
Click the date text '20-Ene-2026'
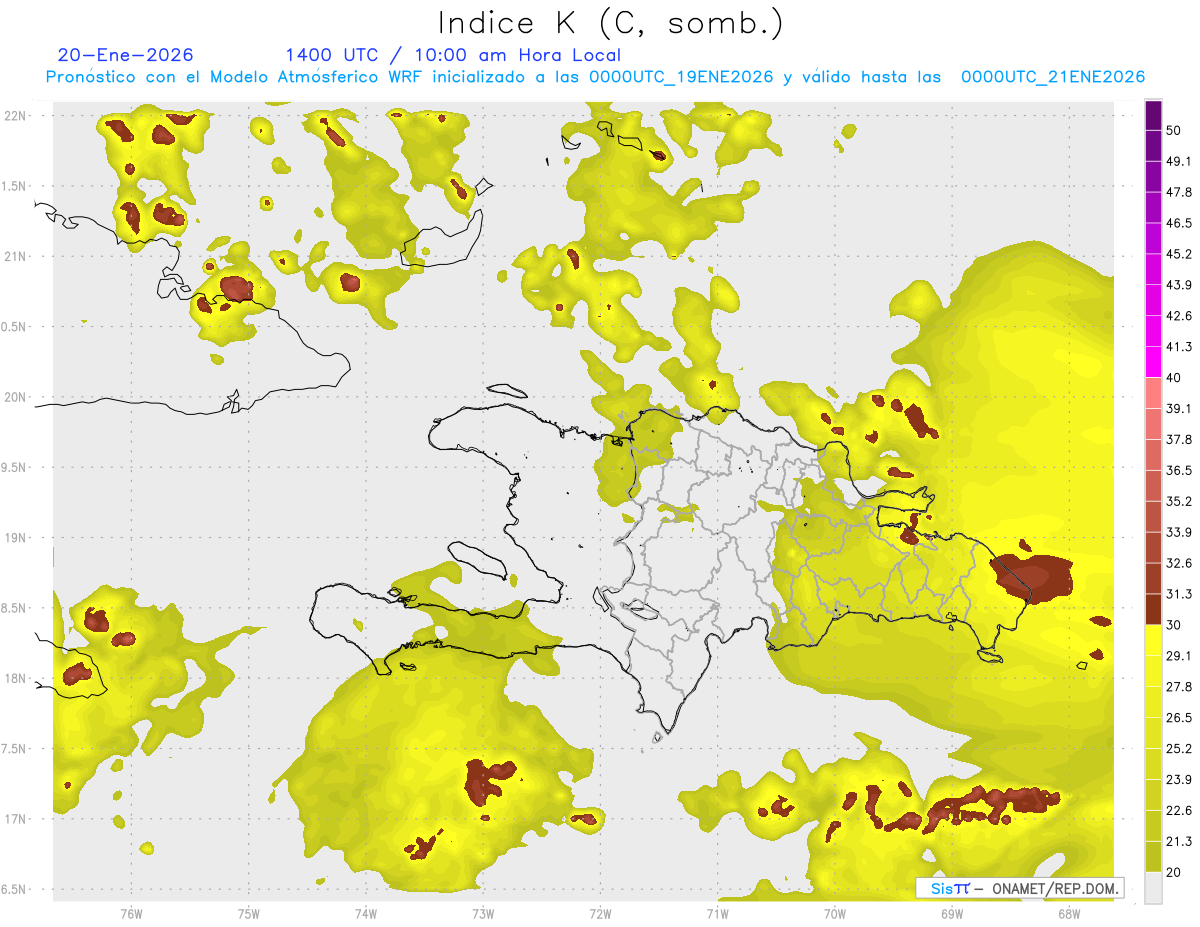click(x=126, y=55)
